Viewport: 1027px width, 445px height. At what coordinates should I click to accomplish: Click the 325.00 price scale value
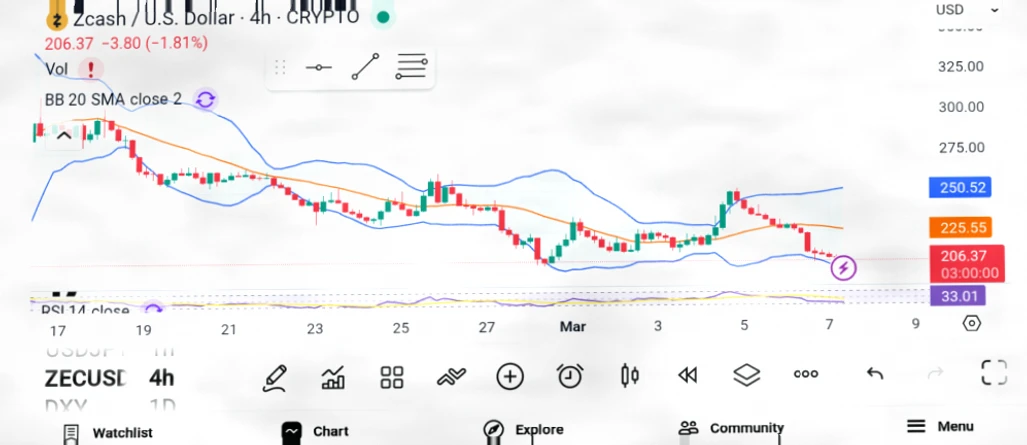pos(961,66)
